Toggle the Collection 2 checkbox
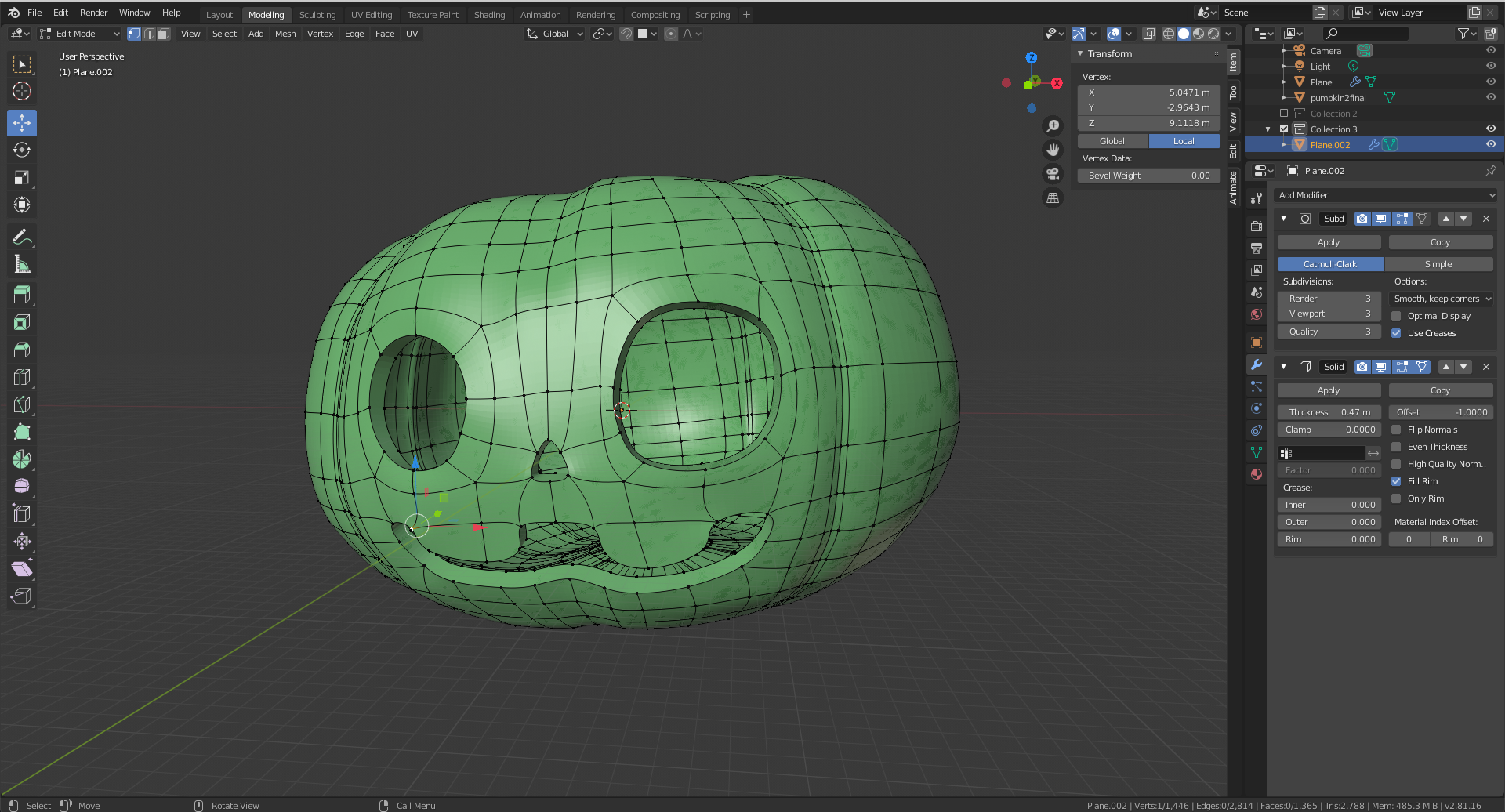Screen dimensions: 1505x812 click(1284, 114)
